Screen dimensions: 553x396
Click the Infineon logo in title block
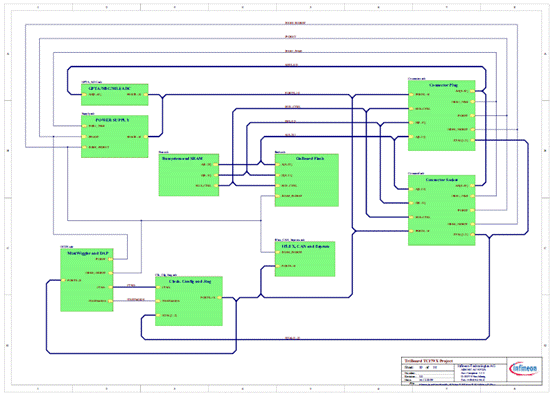(x=524, y=369)
